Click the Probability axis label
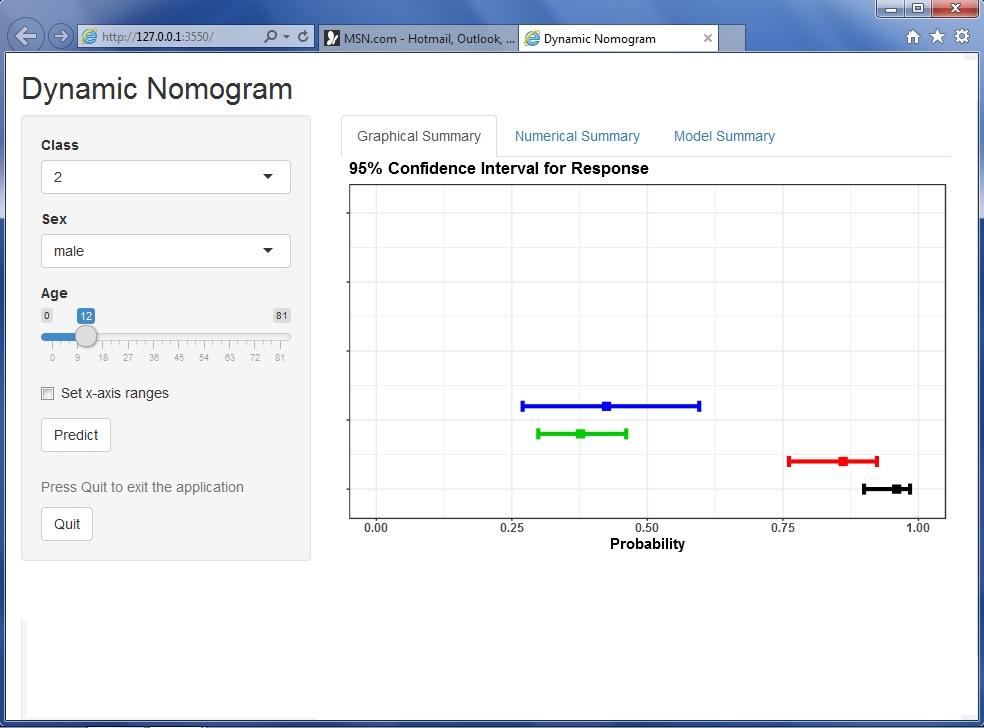This screenshot has height=728, width=984. (647, 544)
